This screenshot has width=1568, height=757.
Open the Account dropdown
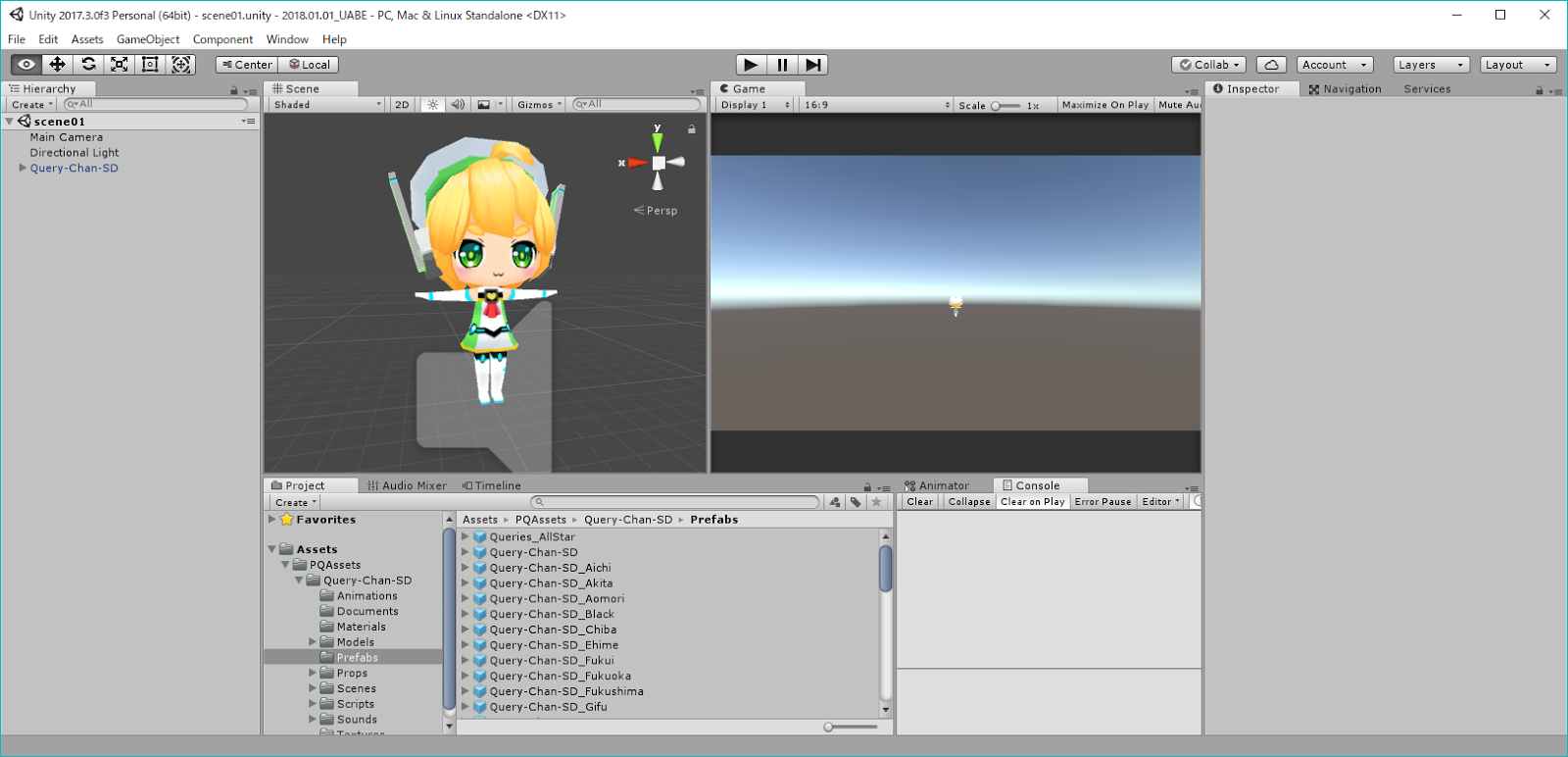(1334, 65)
